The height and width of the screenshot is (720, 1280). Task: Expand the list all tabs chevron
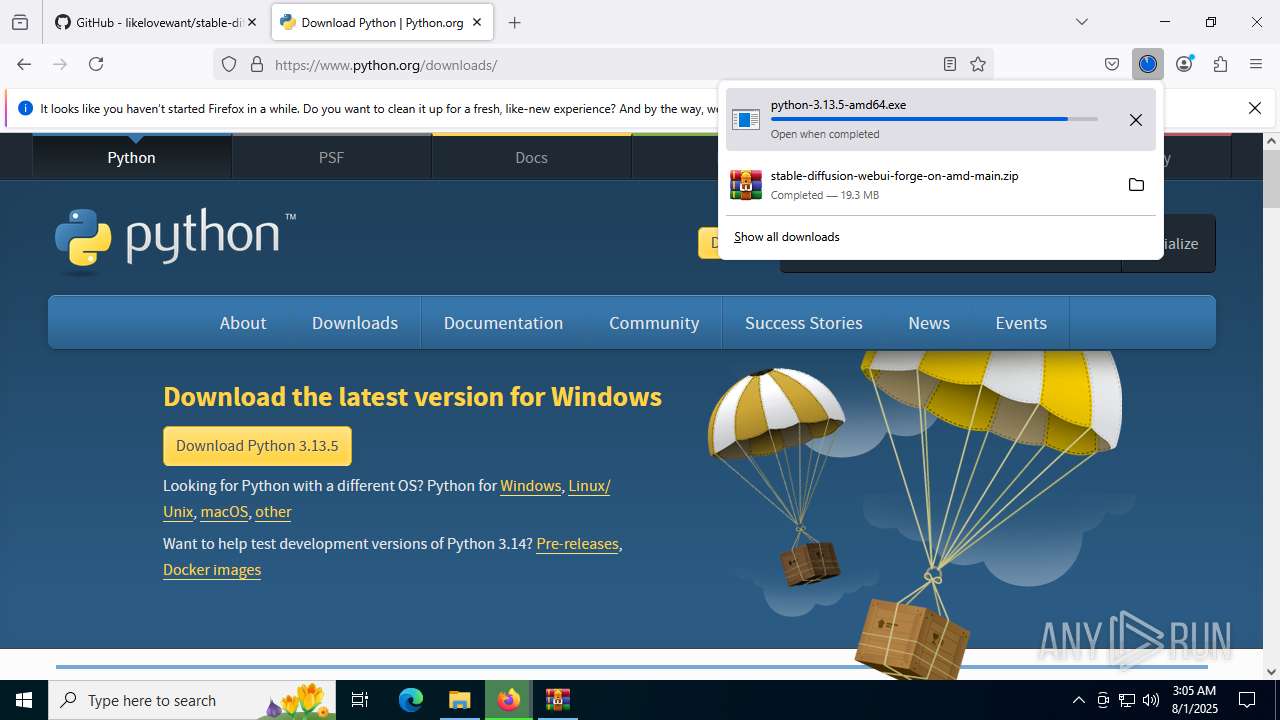tap(1081, 22)
